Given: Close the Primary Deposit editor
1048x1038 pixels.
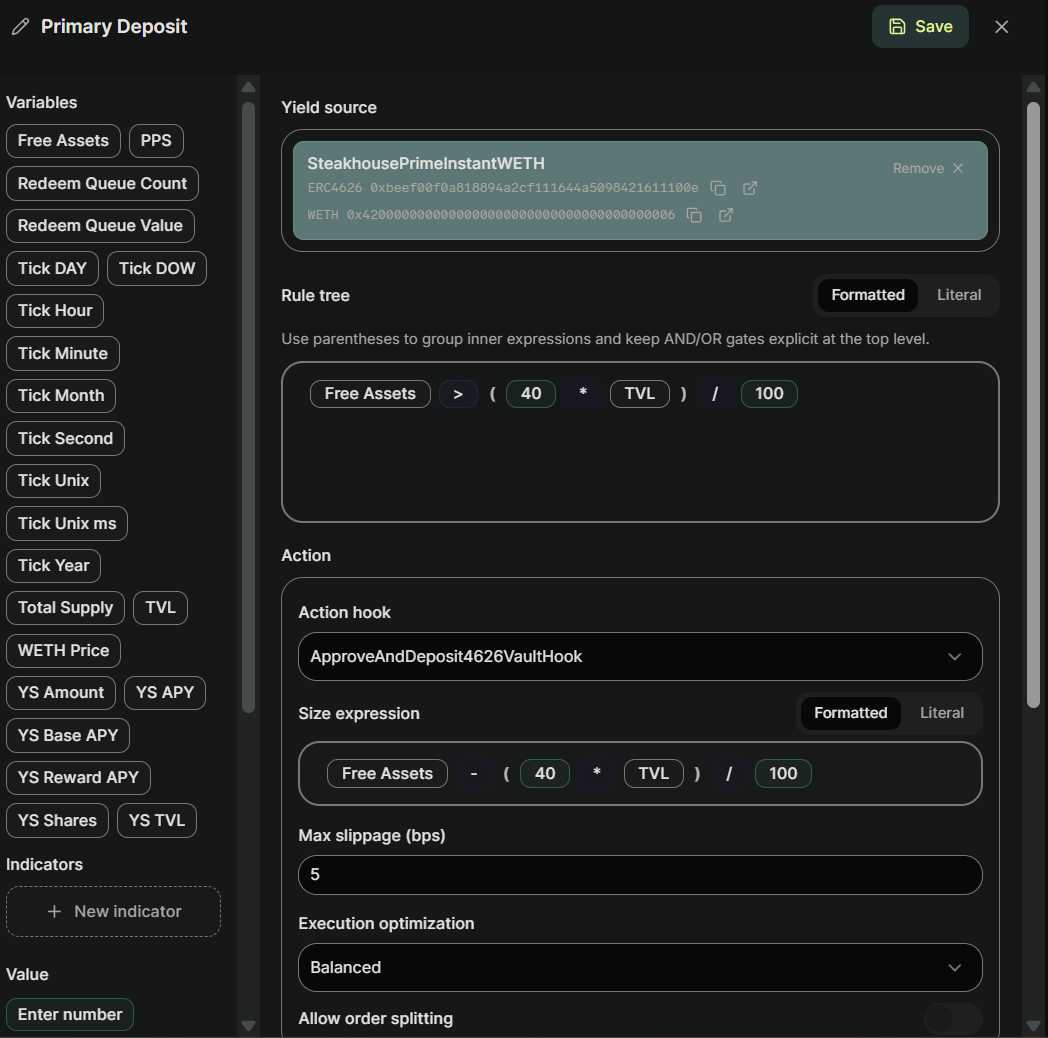Looking at the screenshot, I should click(1001, 27).
